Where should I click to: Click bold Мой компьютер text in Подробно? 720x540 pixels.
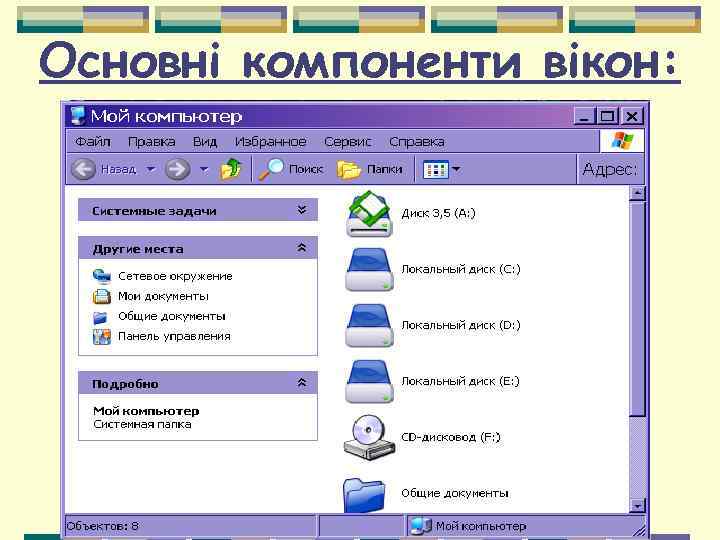pyautogui.click(x=146, y=411)
